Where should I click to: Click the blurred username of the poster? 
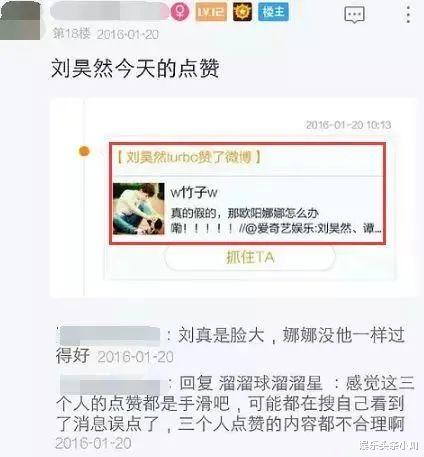(x=110, y=11)
